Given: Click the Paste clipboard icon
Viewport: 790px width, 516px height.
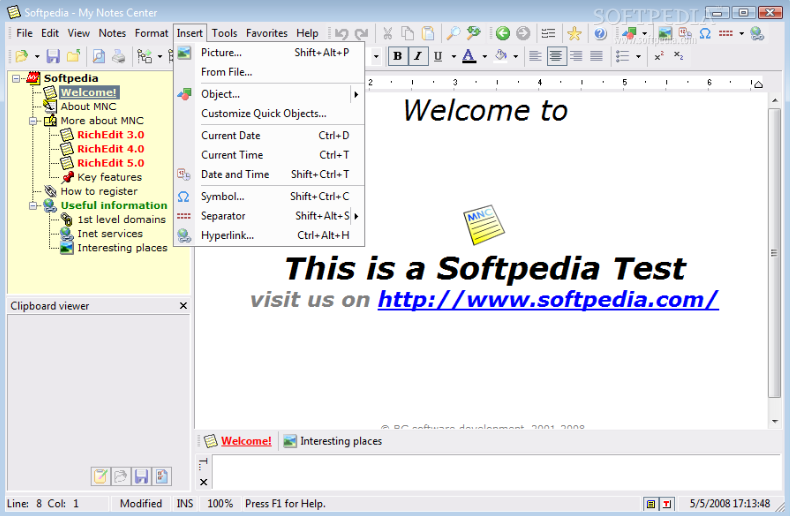Looking at the screenshot, I should tap(427, 34).
